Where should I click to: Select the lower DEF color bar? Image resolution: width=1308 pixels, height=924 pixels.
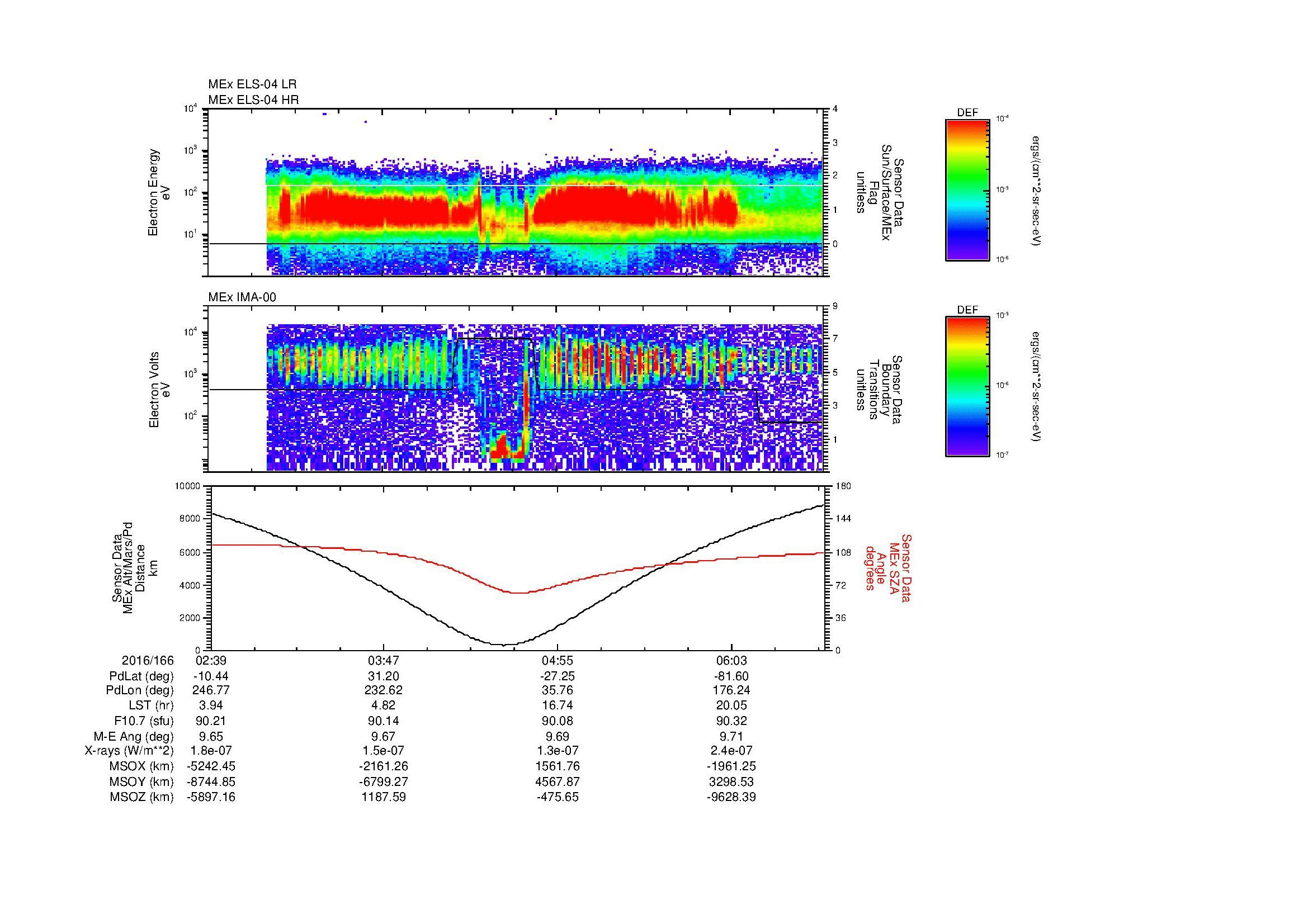(x=967, y=387)
